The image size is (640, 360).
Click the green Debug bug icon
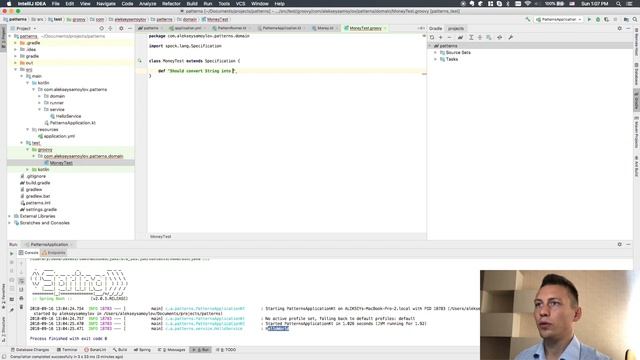pos(598,19)
